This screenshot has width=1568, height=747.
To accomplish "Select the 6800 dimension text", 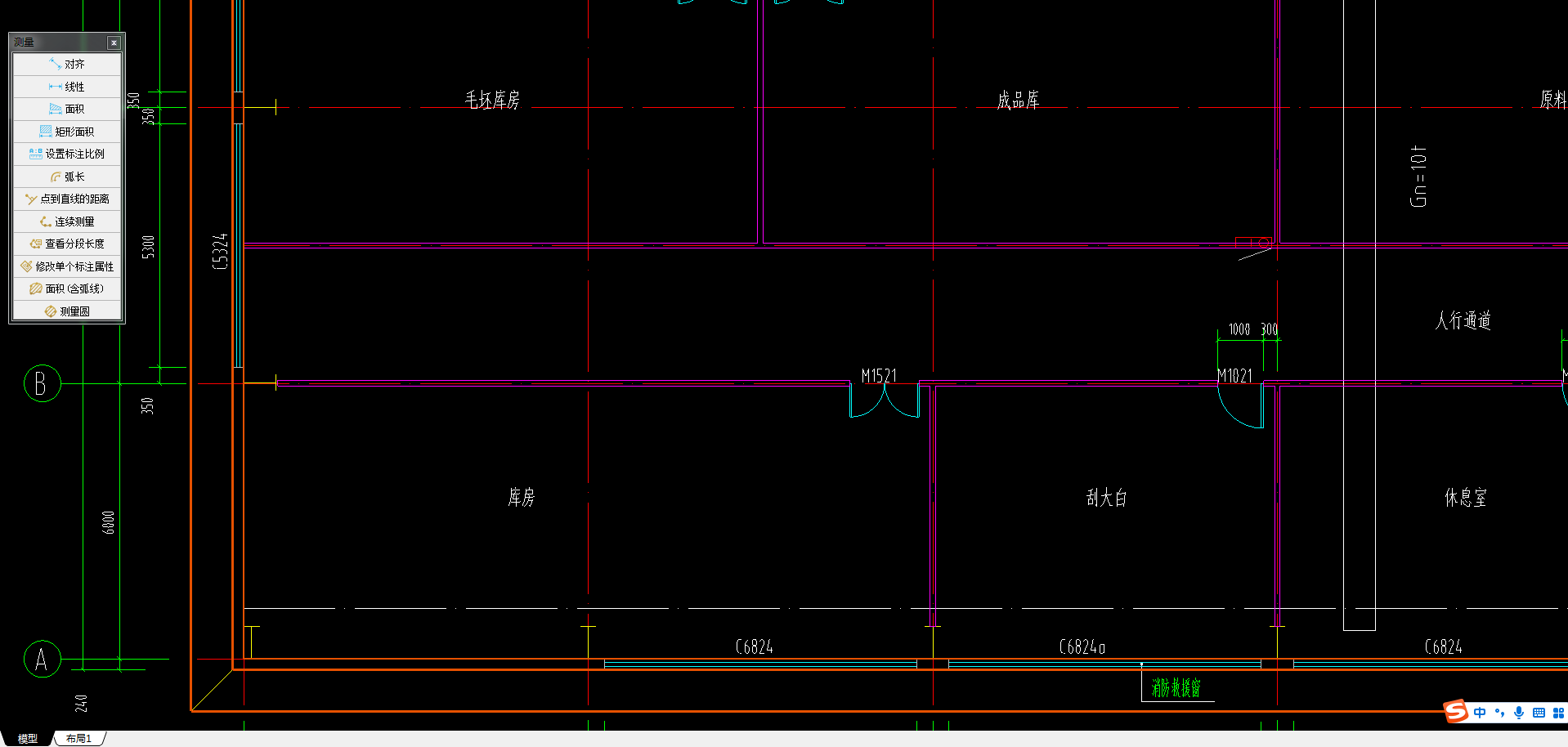I will 109,522.
